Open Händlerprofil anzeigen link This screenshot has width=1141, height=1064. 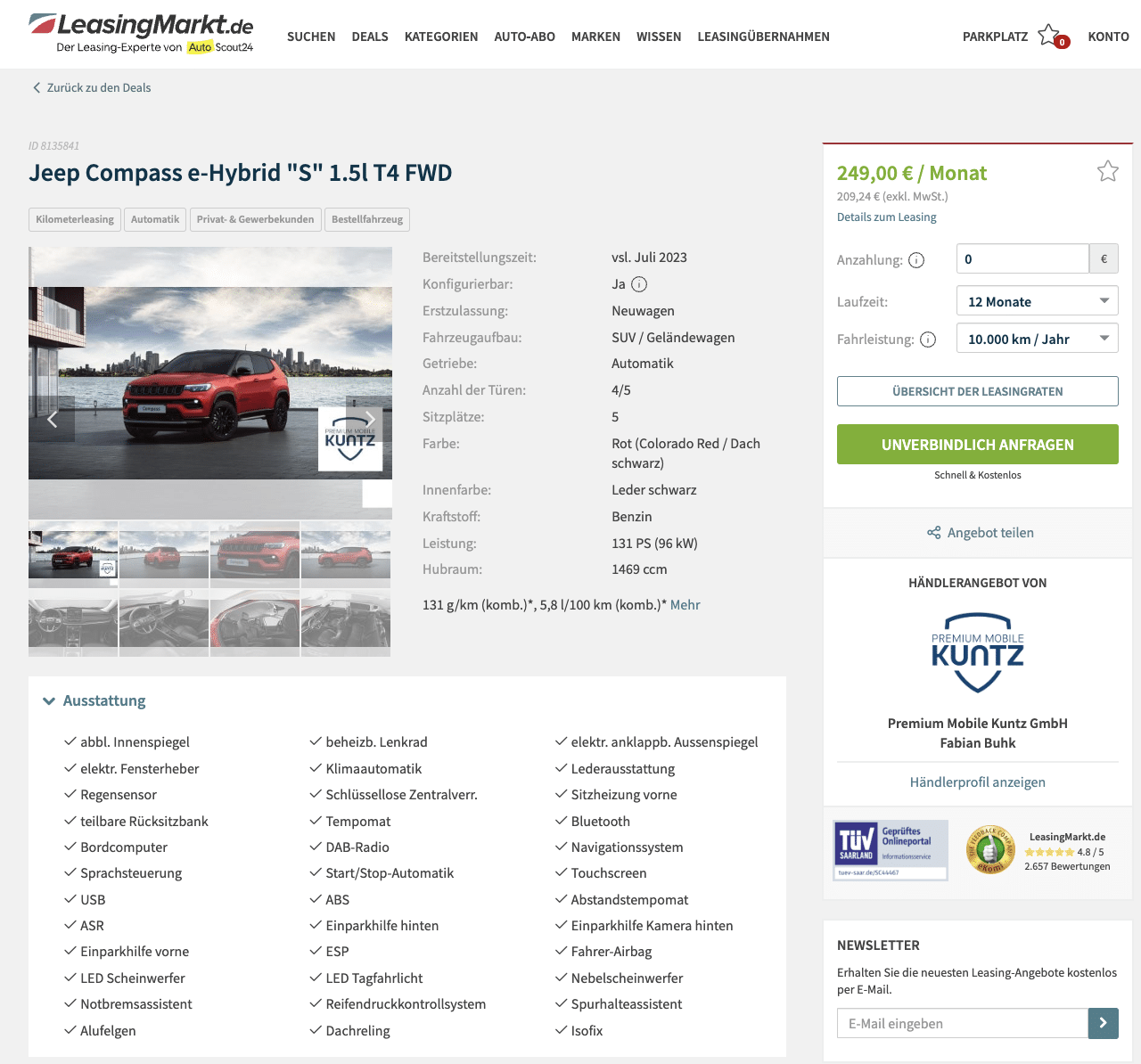(977, 782)
